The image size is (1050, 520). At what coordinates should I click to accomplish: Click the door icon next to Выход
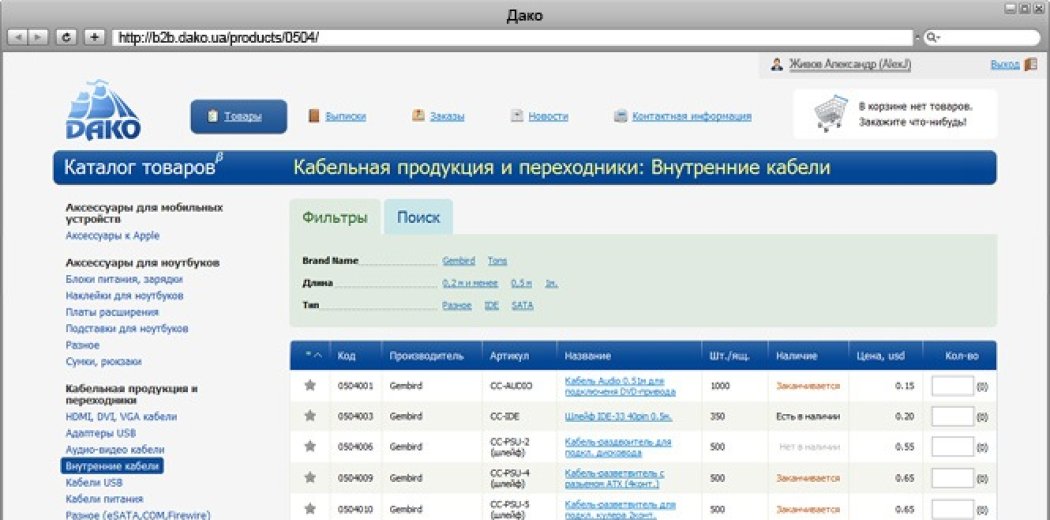1031,65
